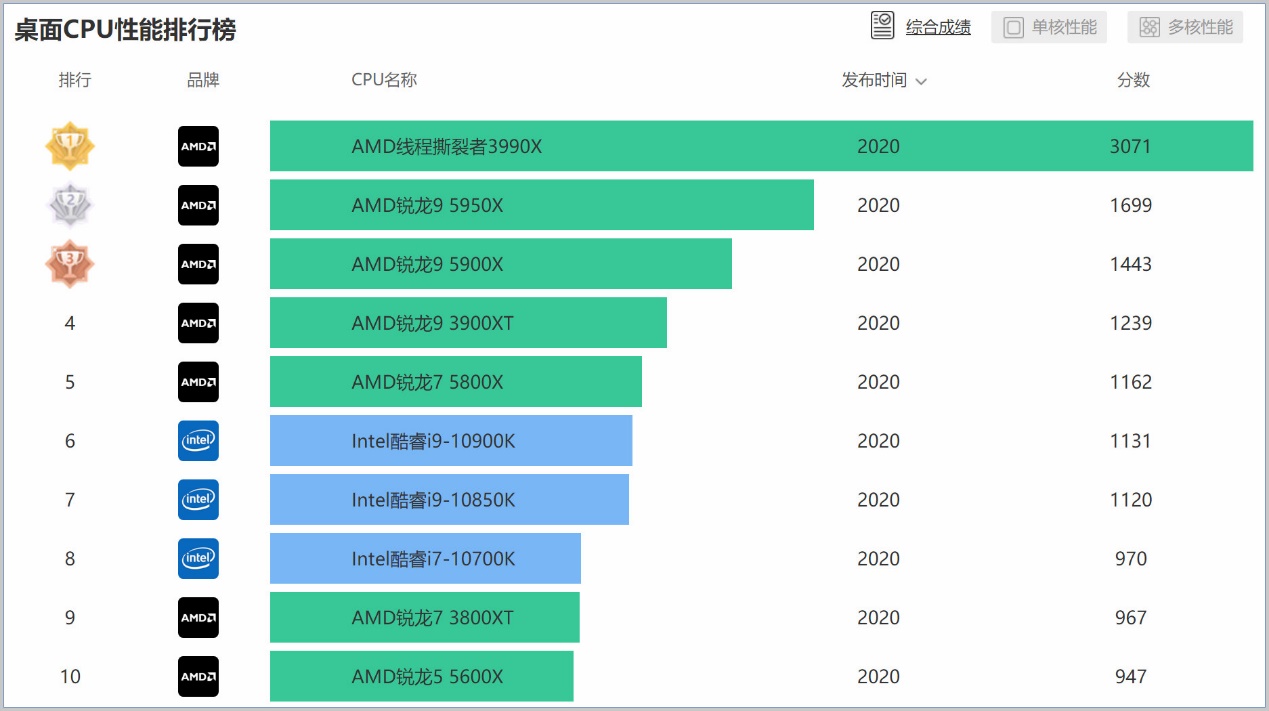The width and height of the screenshot is (1269, 711).
Task: Click the Intel logo beside 酷睿i7-10700K
Action: coord(197,559)
